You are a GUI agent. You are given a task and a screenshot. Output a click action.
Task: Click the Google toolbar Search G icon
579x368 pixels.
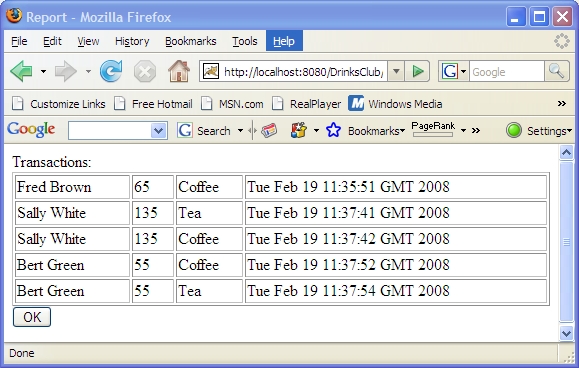click(185, 130)
